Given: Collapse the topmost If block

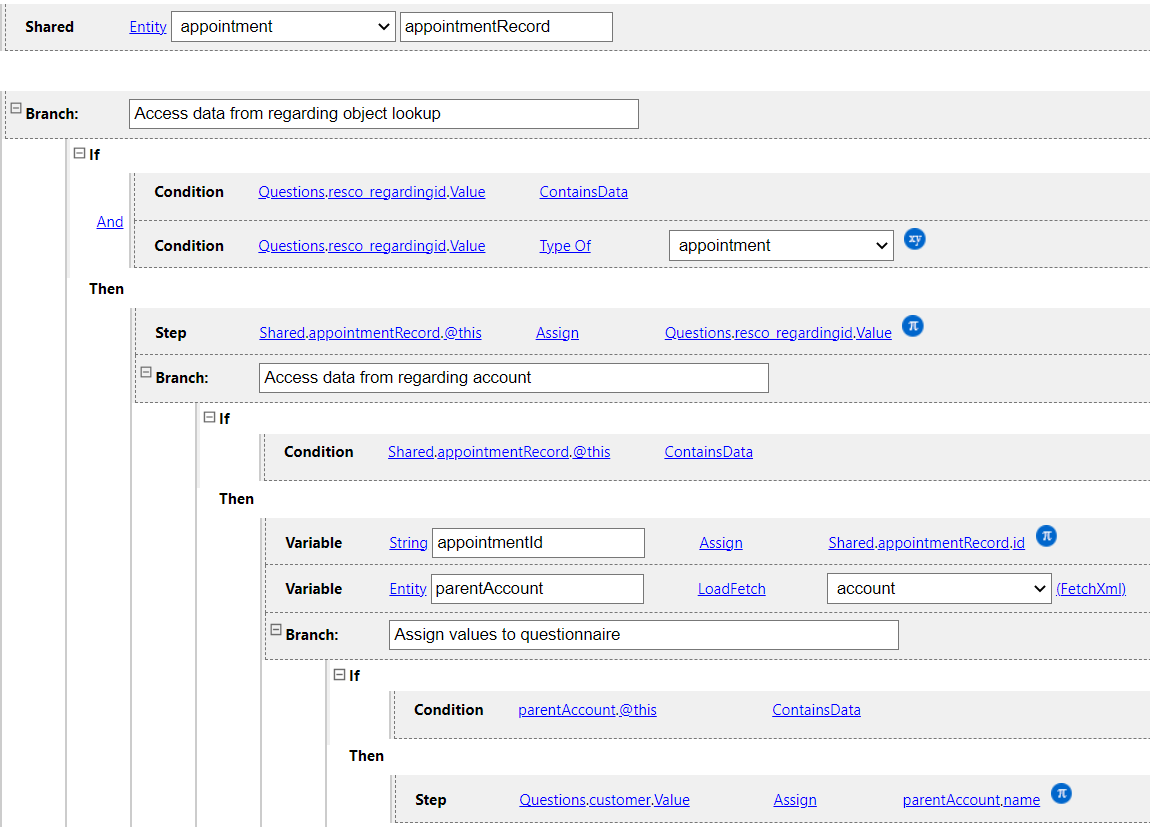Looking at the screenshot, I should [x=80, y=153].
